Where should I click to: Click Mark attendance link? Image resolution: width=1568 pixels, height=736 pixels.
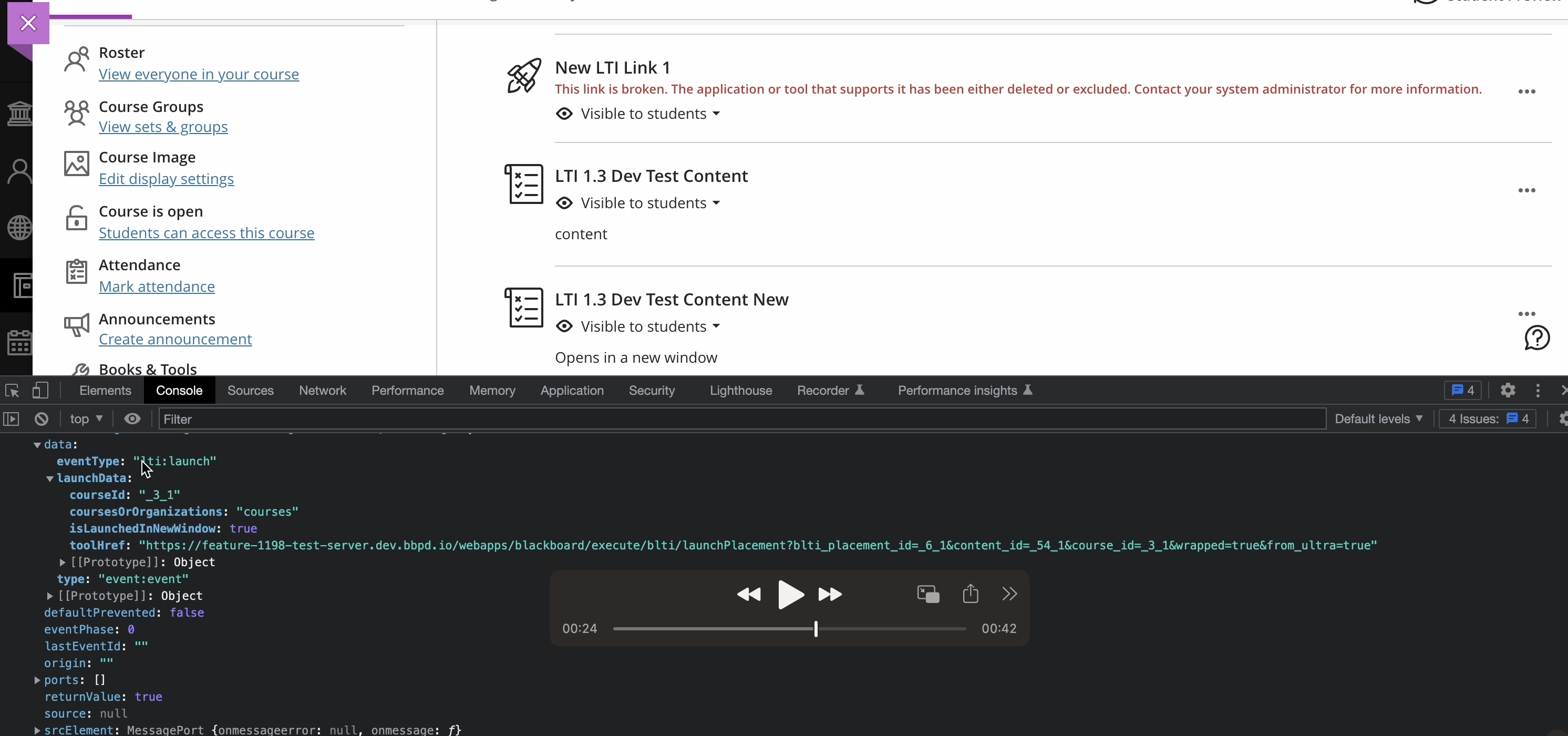pyautogui.click(x=157, y=287)
